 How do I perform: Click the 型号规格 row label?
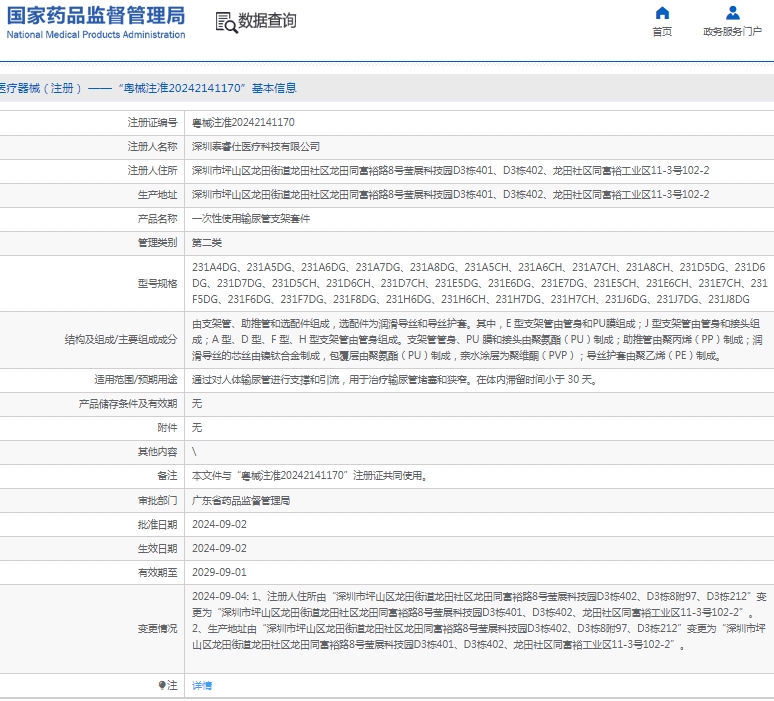pyautogui.click(x=157, y=283)
